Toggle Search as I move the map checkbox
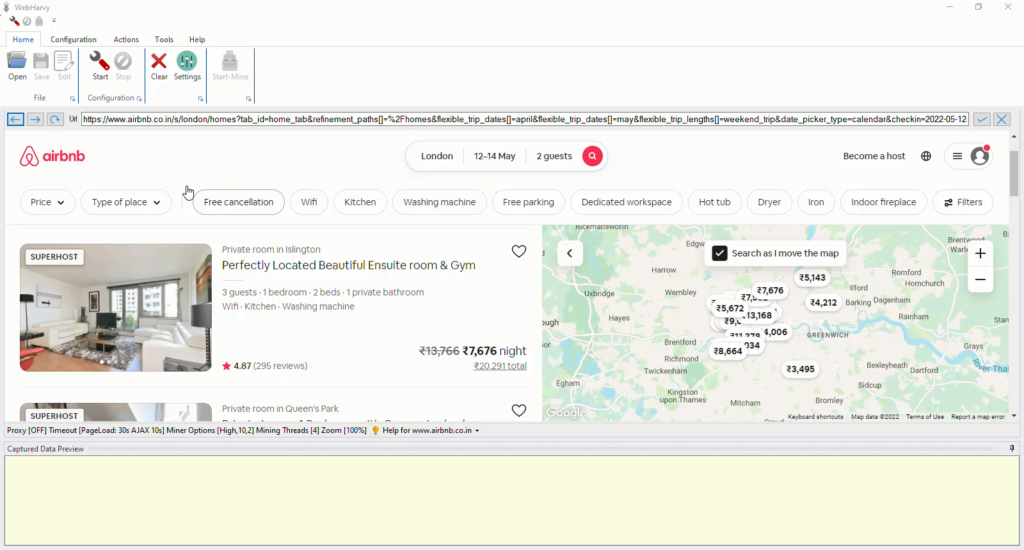The width and height of the screenshot is (1024, 550). tap(719, 253)
